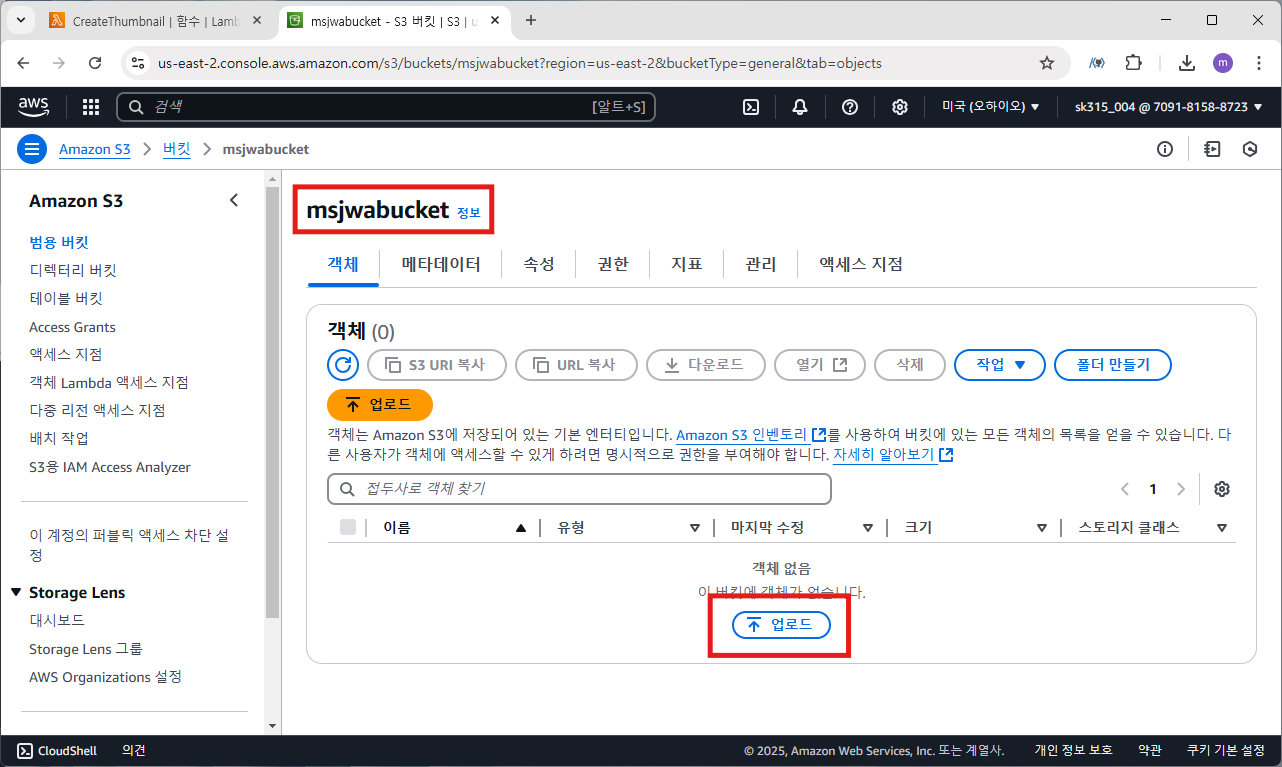The height and width of the screenshot is (767, 1282).
Task: Click the side navigation scrollbar
Action: pyautogui.click(x=273, y=400)
